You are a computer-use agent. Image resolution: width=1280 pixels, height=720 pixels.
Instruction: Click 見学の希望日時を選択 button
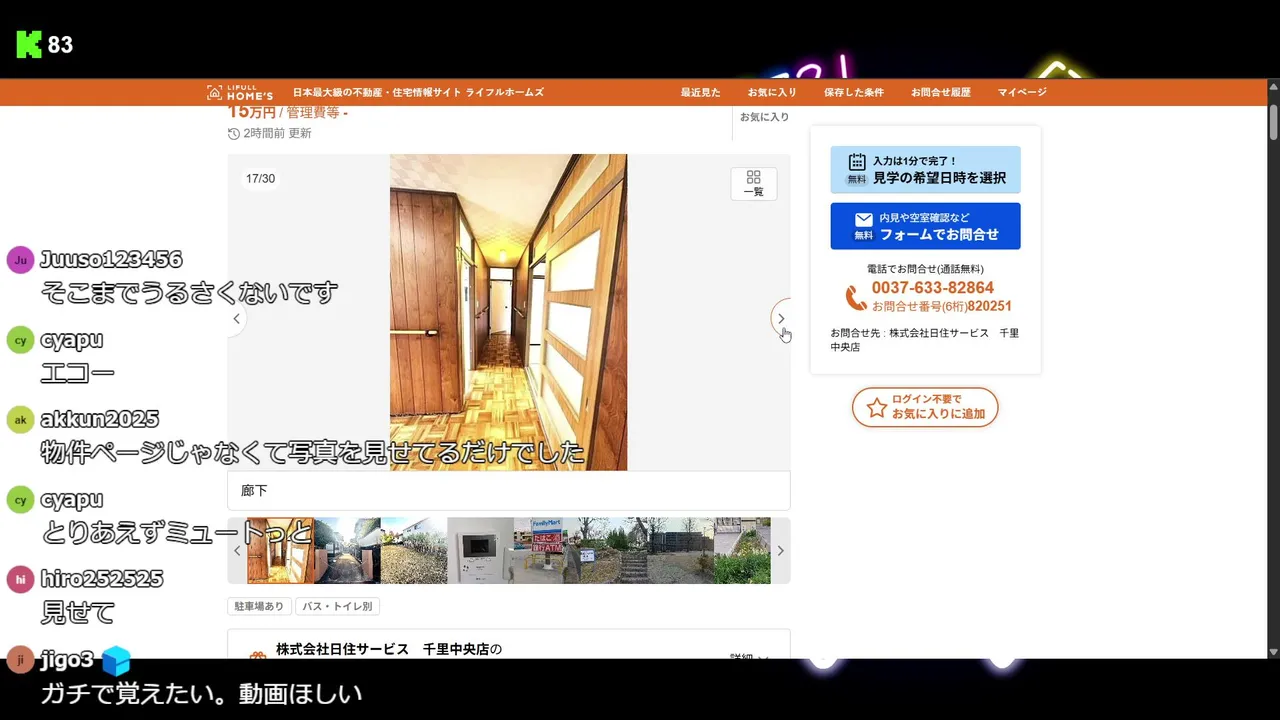[x=925, y=170]
